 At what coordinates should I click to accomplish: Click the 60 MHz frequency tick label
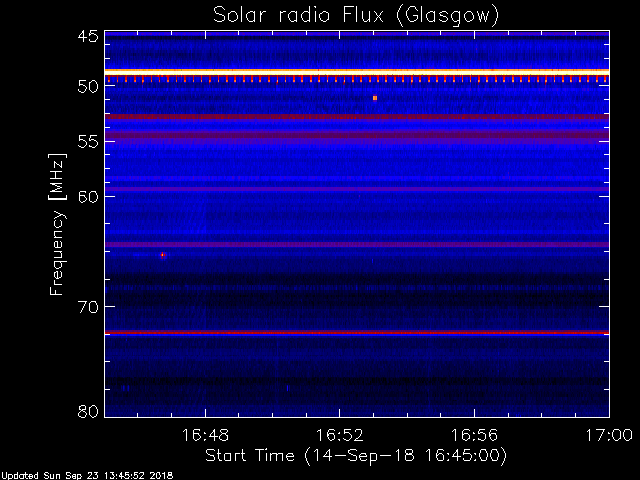pos(88,196)
